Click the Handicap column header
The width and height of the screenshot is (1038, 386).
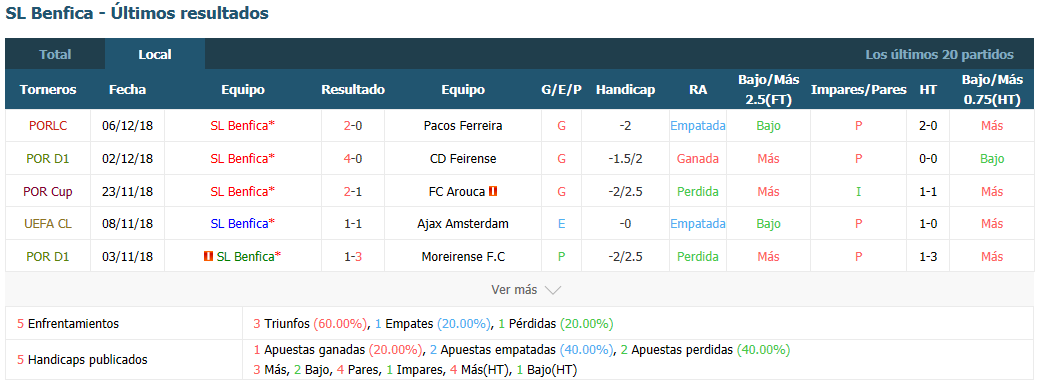[625, 89]
